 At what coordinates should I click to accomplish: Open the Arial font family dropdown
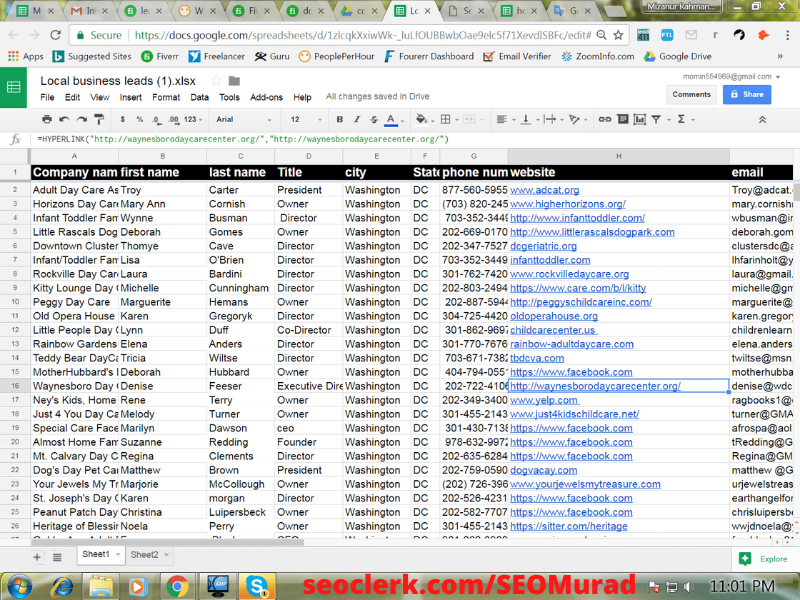click(238, 119)
